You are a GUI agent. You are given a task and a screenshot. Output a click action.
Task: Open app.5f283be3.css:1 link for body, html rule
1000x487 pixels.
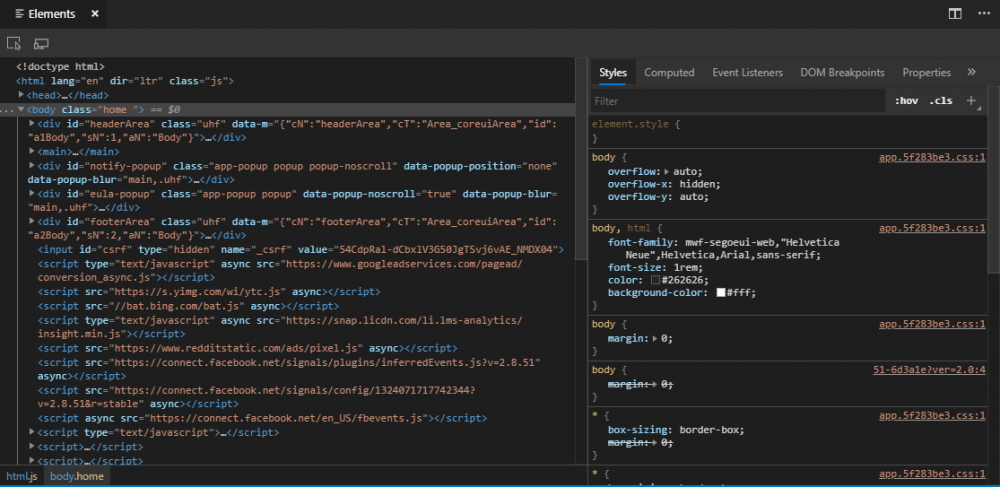coord(932,228)
